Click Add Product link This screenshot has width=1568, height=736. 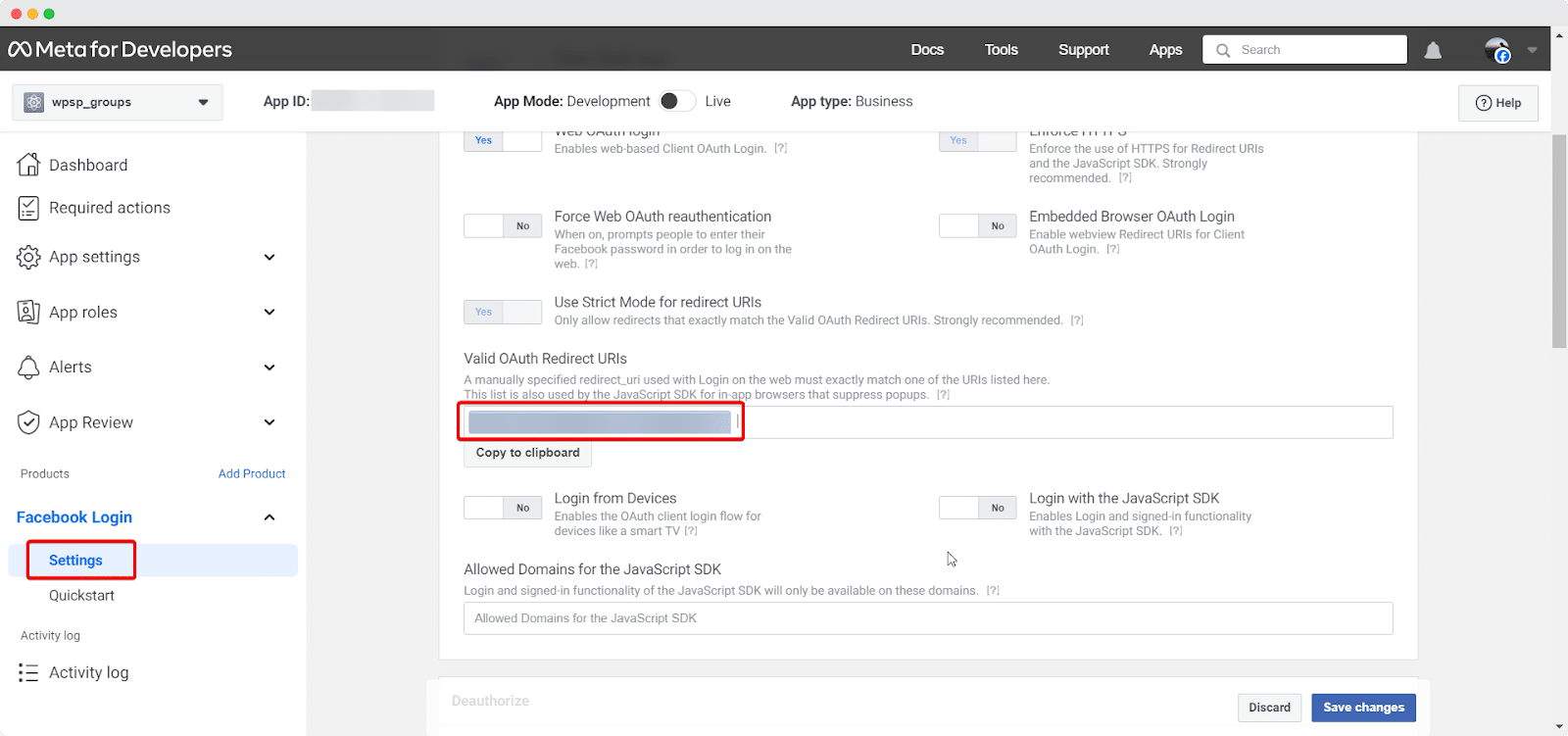[252, 474]
